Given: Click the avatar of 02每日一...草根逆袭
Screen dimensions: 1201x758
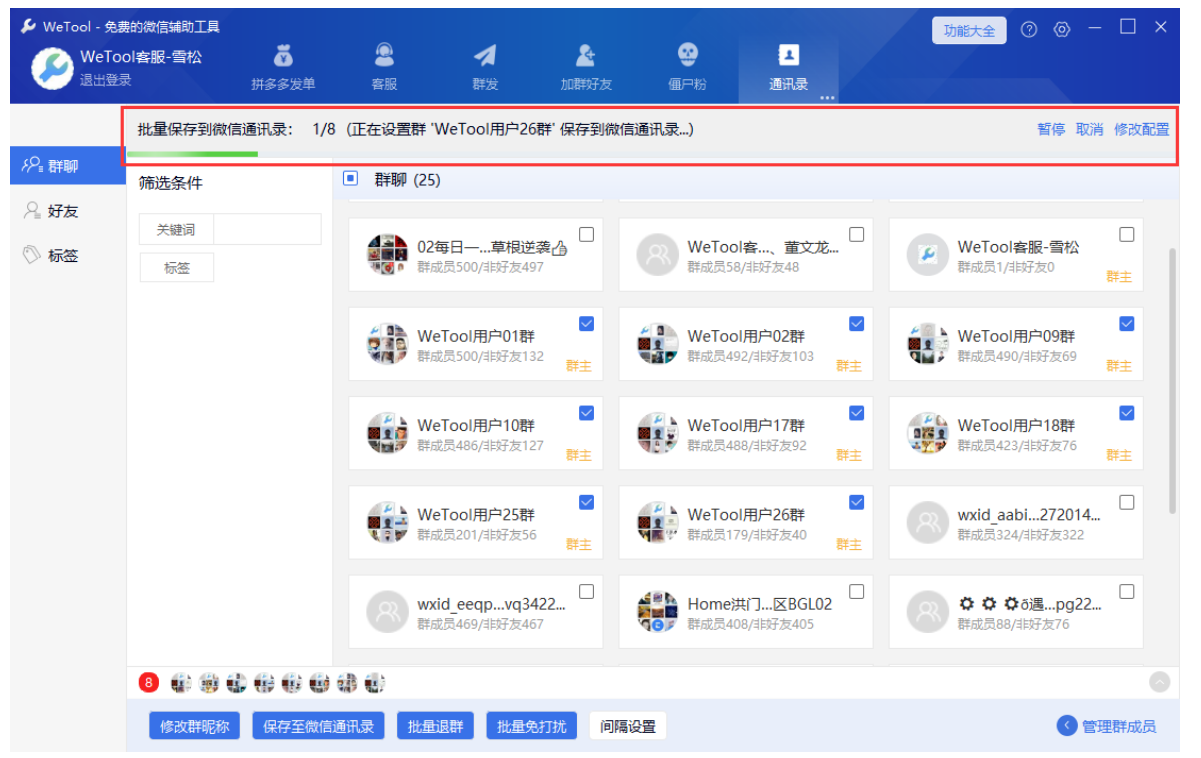Looking at the screenshot, I should 387,255.
